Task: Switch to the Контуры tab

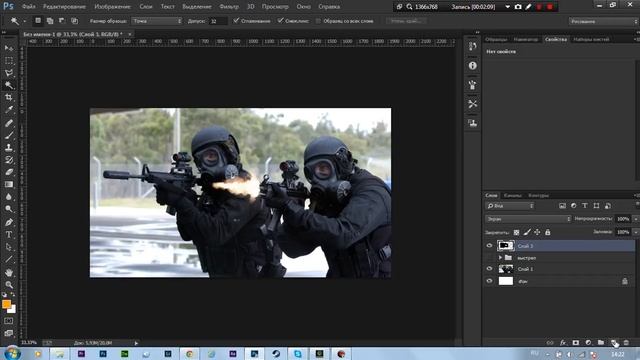Action: 538,196
